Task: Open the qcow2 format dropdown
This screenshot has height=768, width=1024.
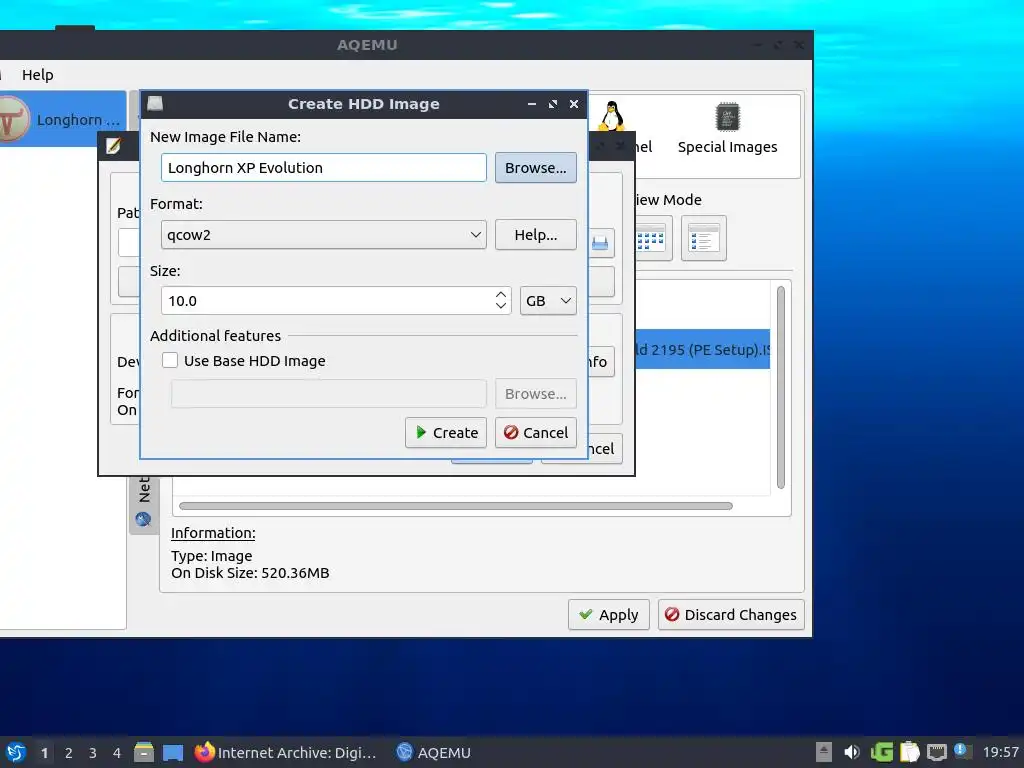Action: pyautogui.click(x=323, y=234)
